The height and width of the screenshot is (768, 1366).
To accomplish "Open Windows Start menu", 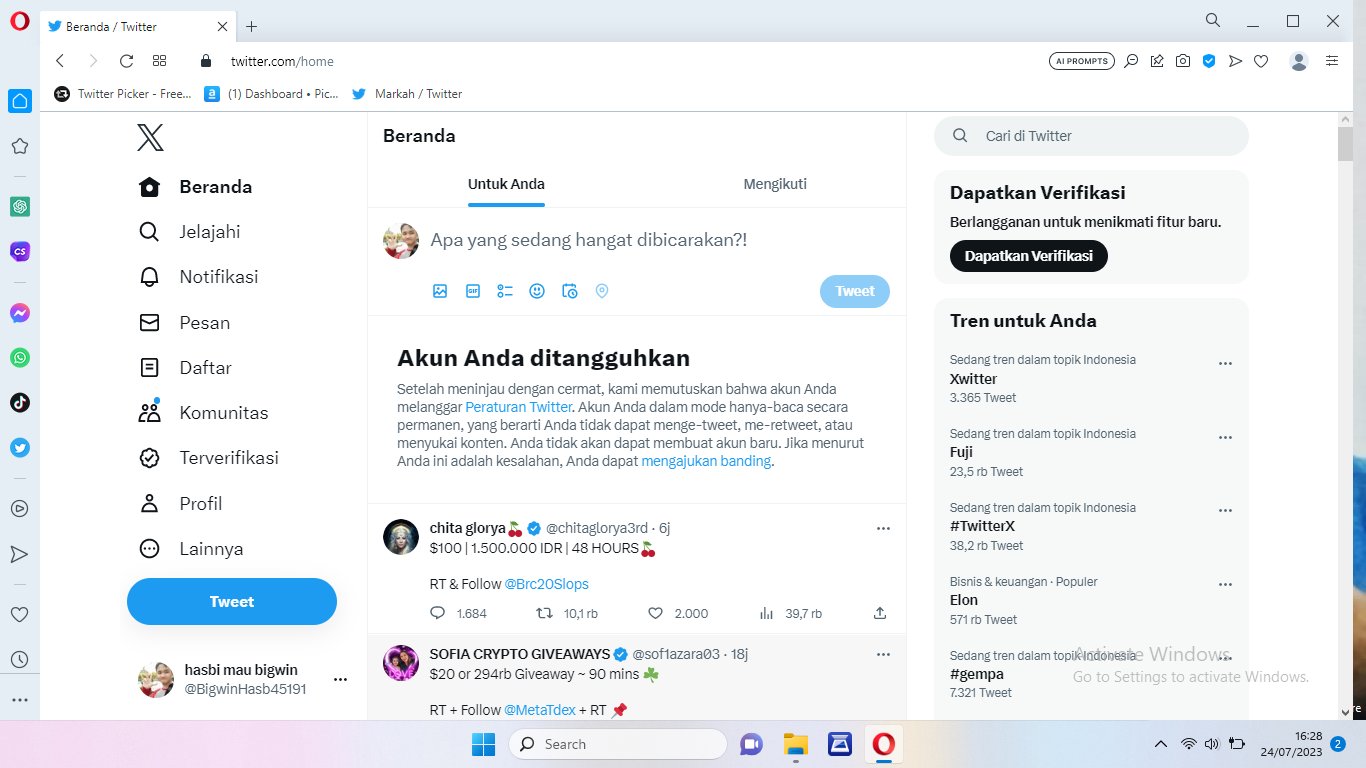I will point(484,744).
